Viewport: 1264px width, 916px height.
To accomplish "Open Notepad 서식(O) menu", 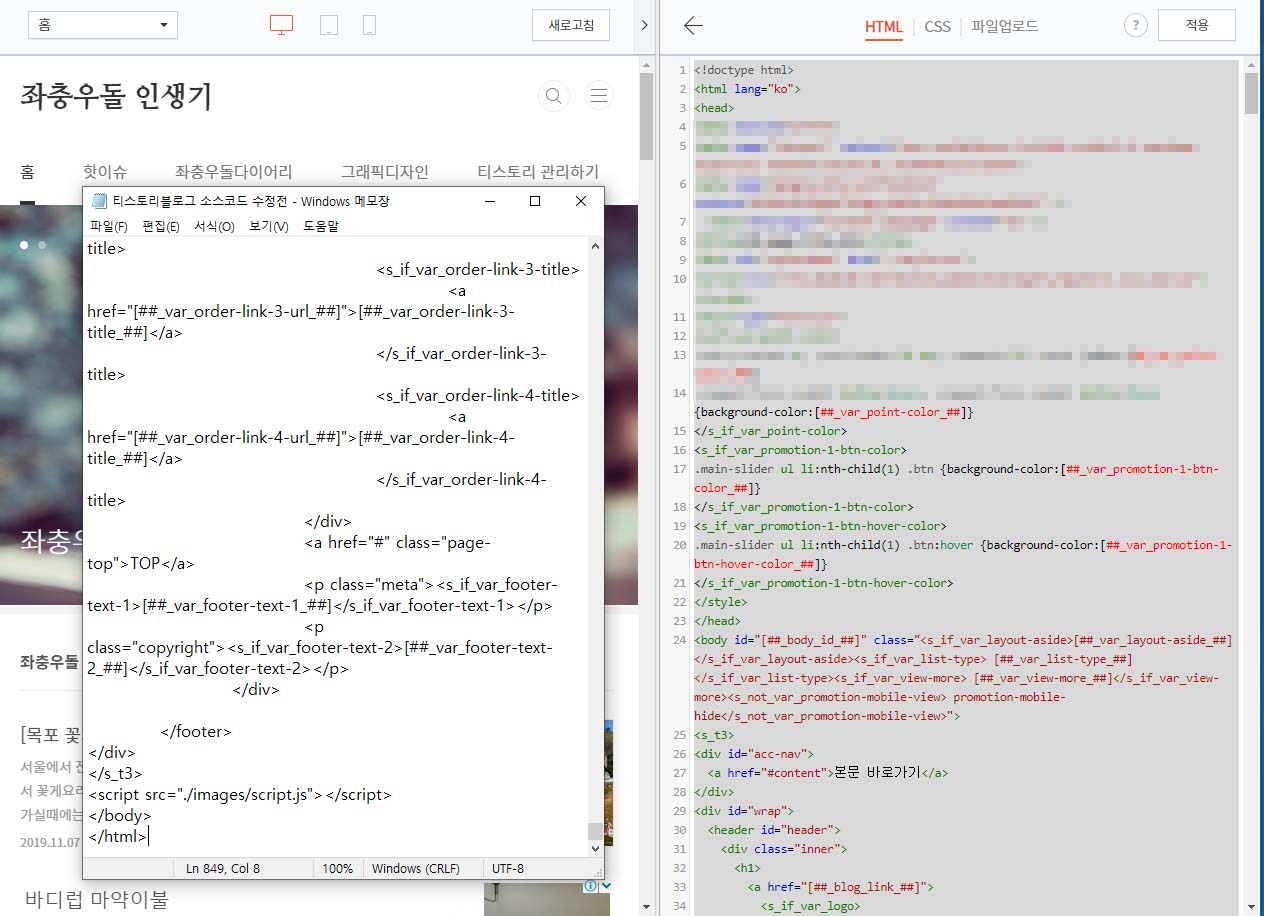I will coord(214,226).
